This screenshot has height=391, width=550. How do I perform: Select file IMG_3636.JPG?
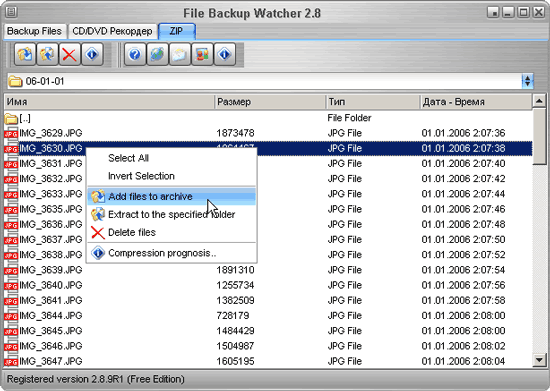pos(51,224)
